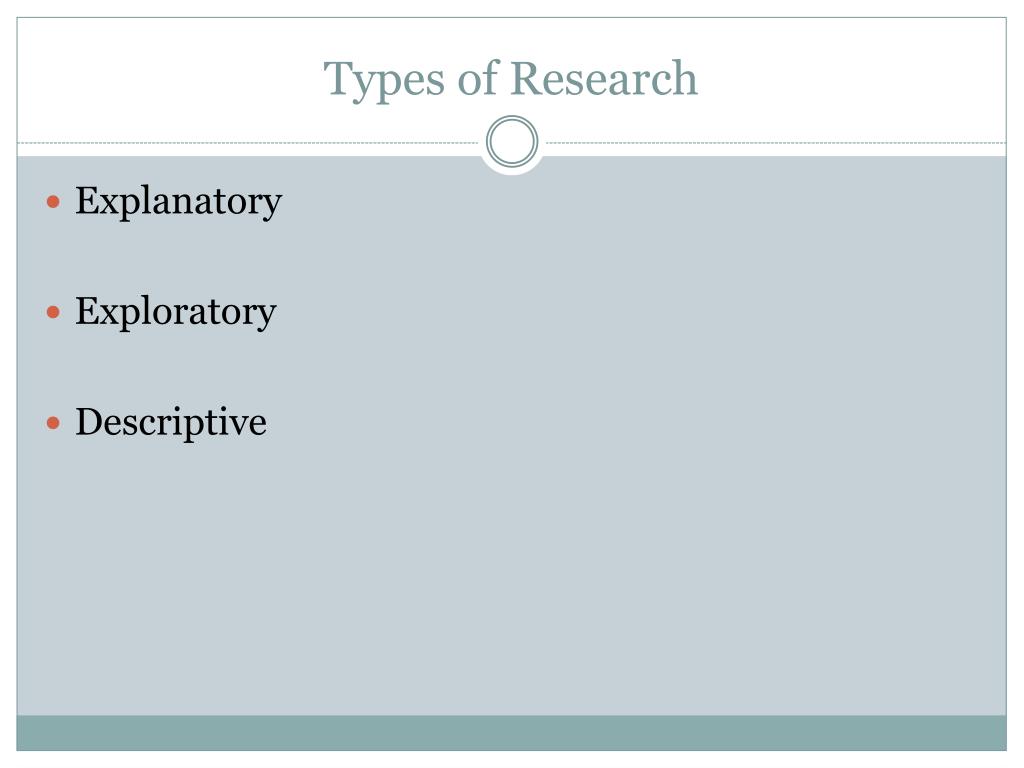Click the word "Explanatory" in the list
This screenshot has height=768, width=1024.
tap(178, 202)
